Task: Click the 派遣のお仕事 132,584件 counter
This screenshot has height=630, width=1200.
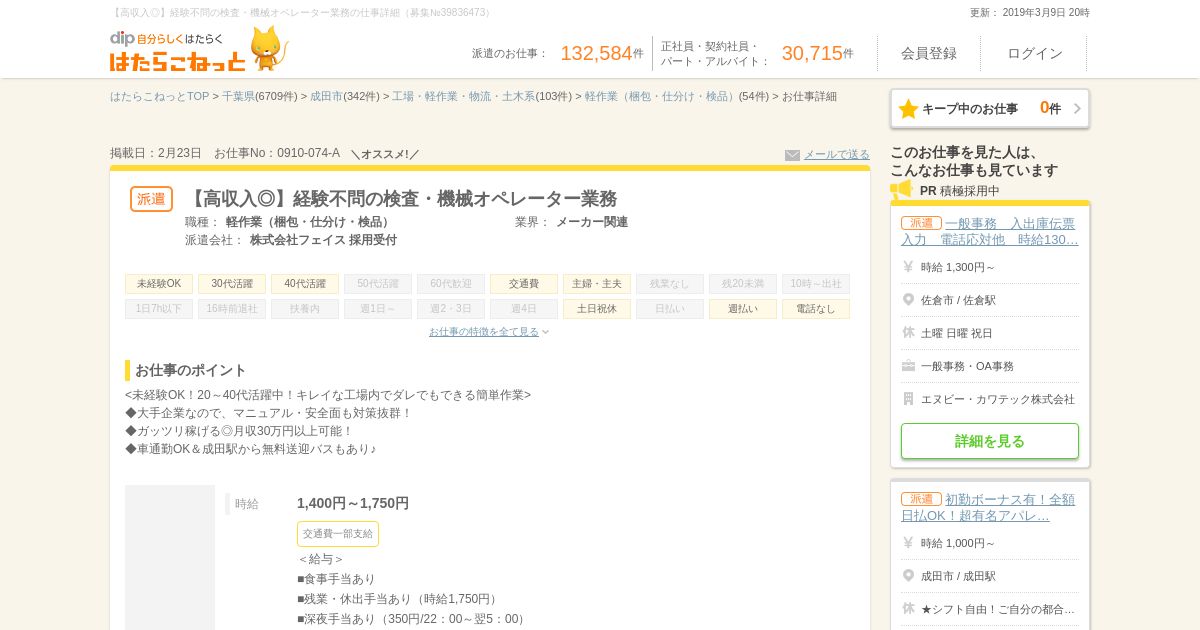Action: (x=558, y=53)
